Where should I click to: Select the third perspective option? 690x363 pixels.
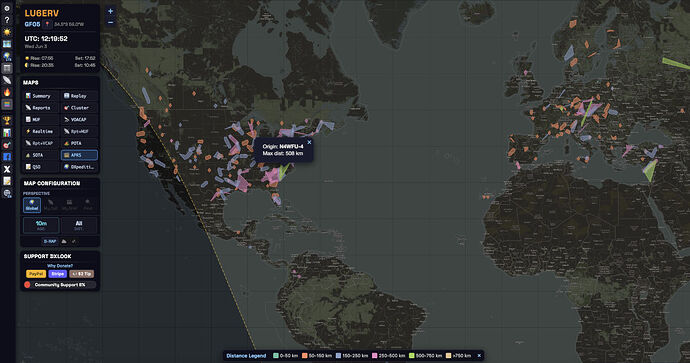click(69, 205)
